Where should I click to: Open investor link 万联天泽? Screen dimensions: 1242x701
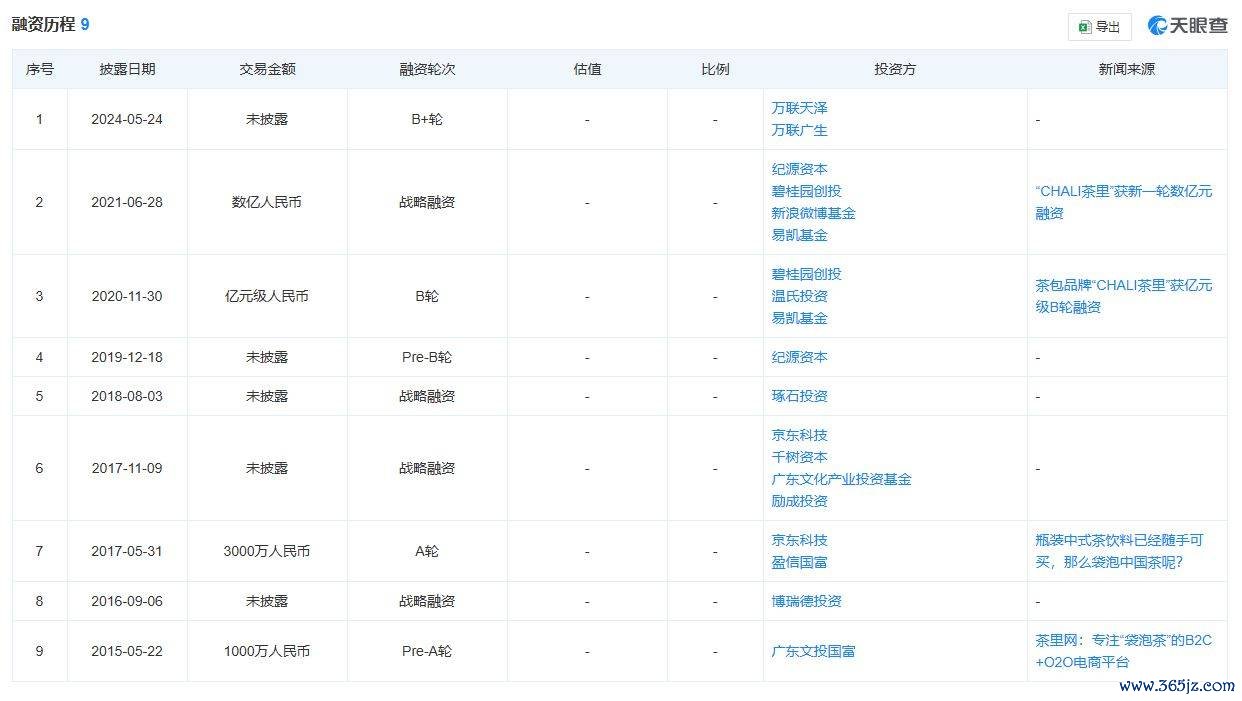tap(799, 108)
